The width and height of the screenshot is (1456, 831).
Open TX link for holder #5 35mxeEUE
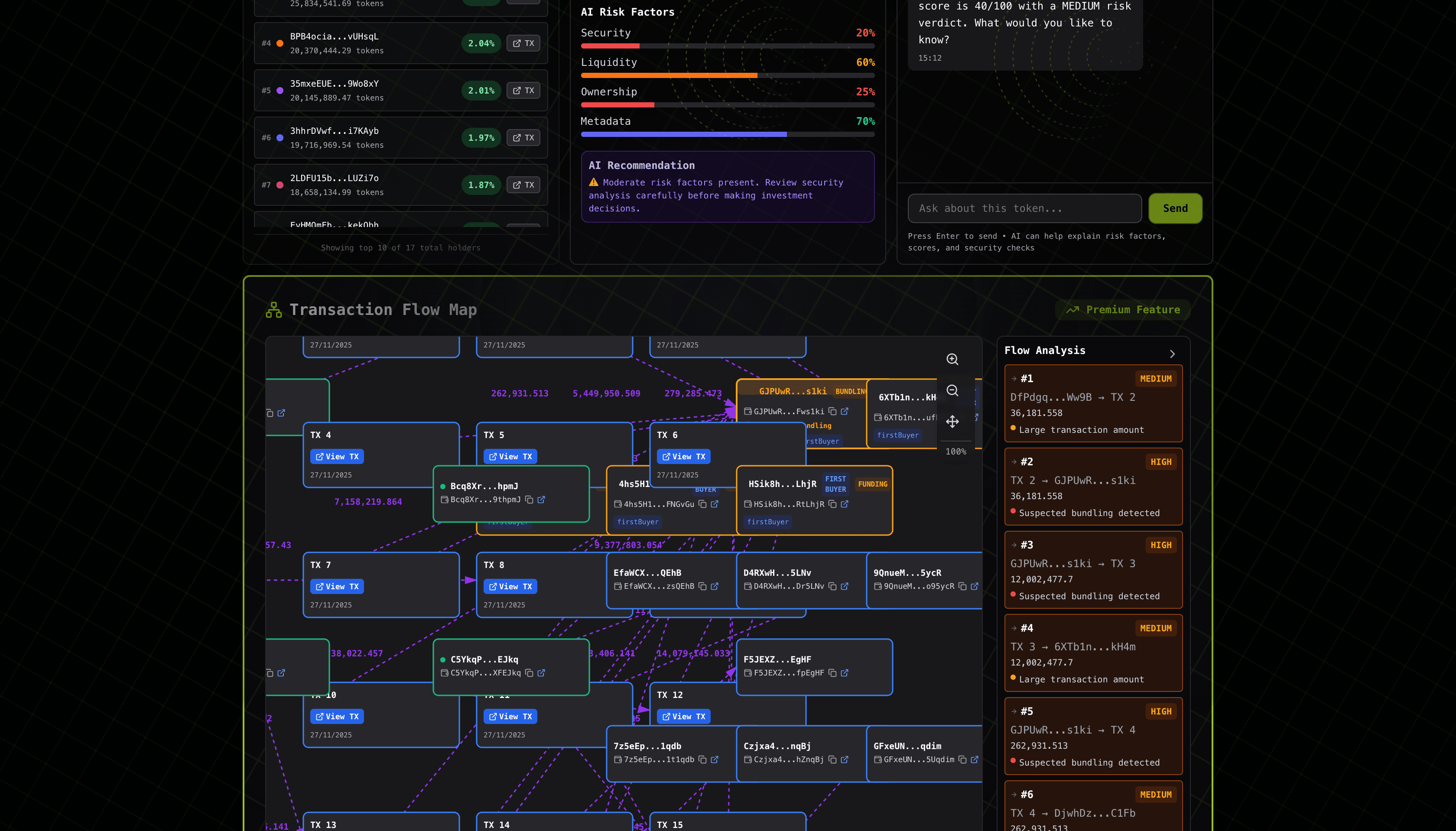523,91
